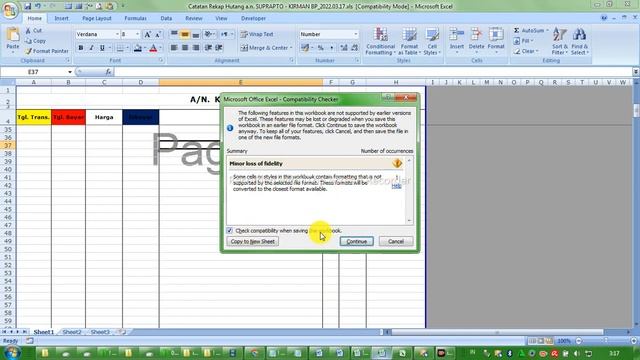
Task: Open the Help link in dialog
Action: pyautogui.click(x=396, y=186)
